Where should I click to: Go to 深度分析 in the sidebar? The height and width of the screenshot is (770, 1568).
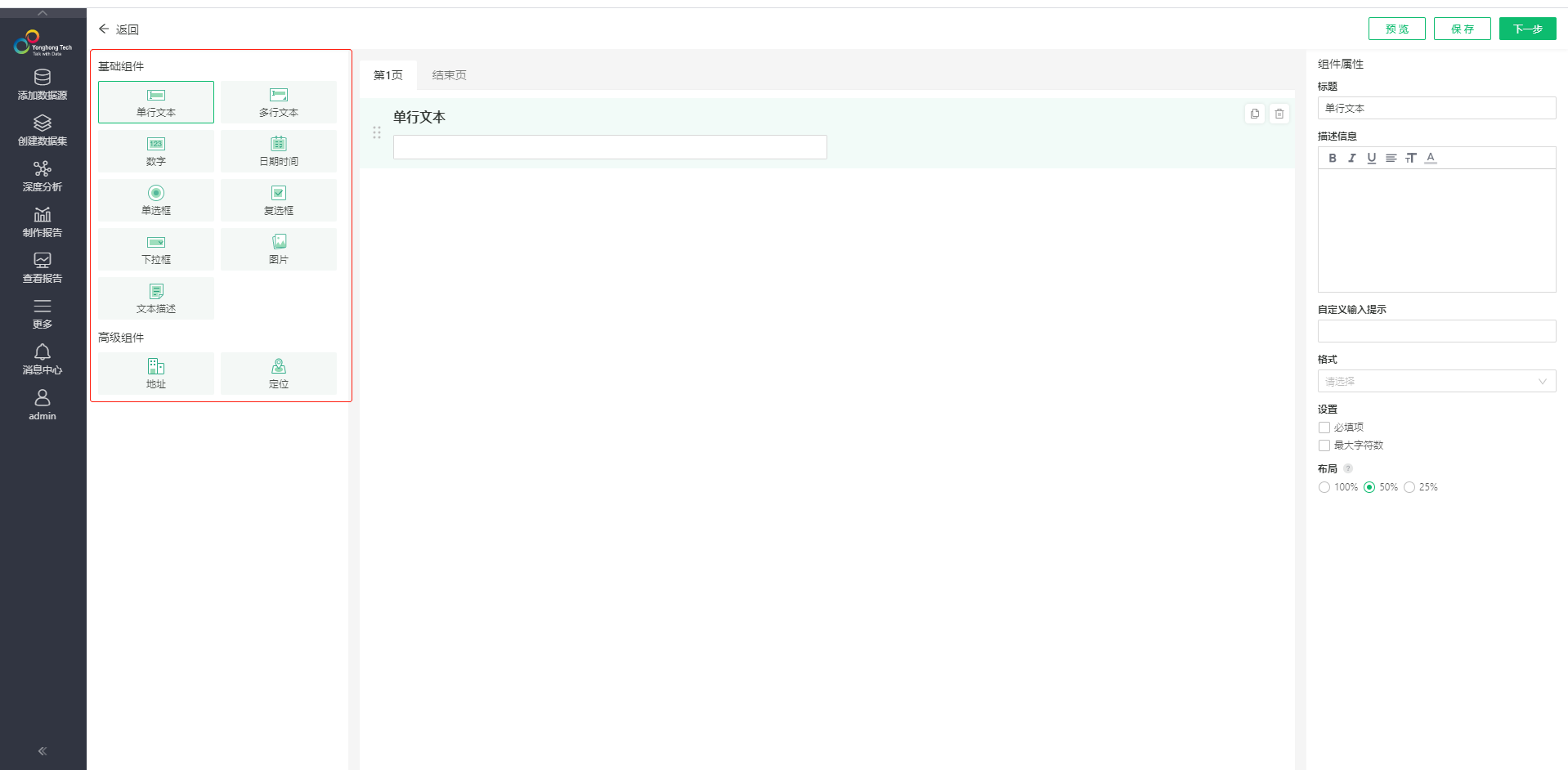click(43, 177)
